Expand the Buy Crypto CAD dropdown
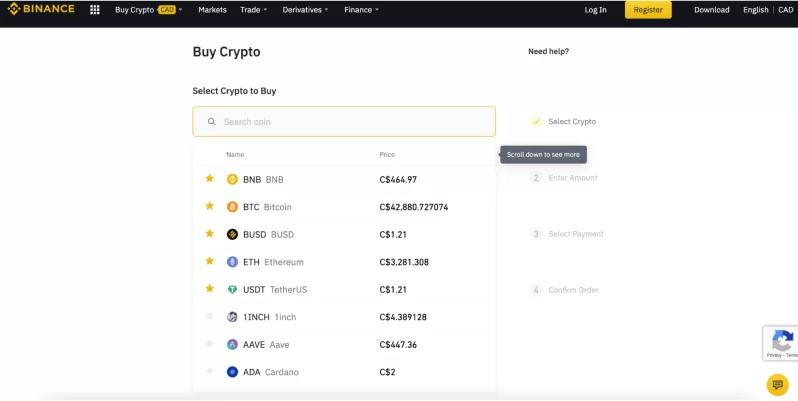This screenshot has width=798, height=401. click(x=148, y=10)
